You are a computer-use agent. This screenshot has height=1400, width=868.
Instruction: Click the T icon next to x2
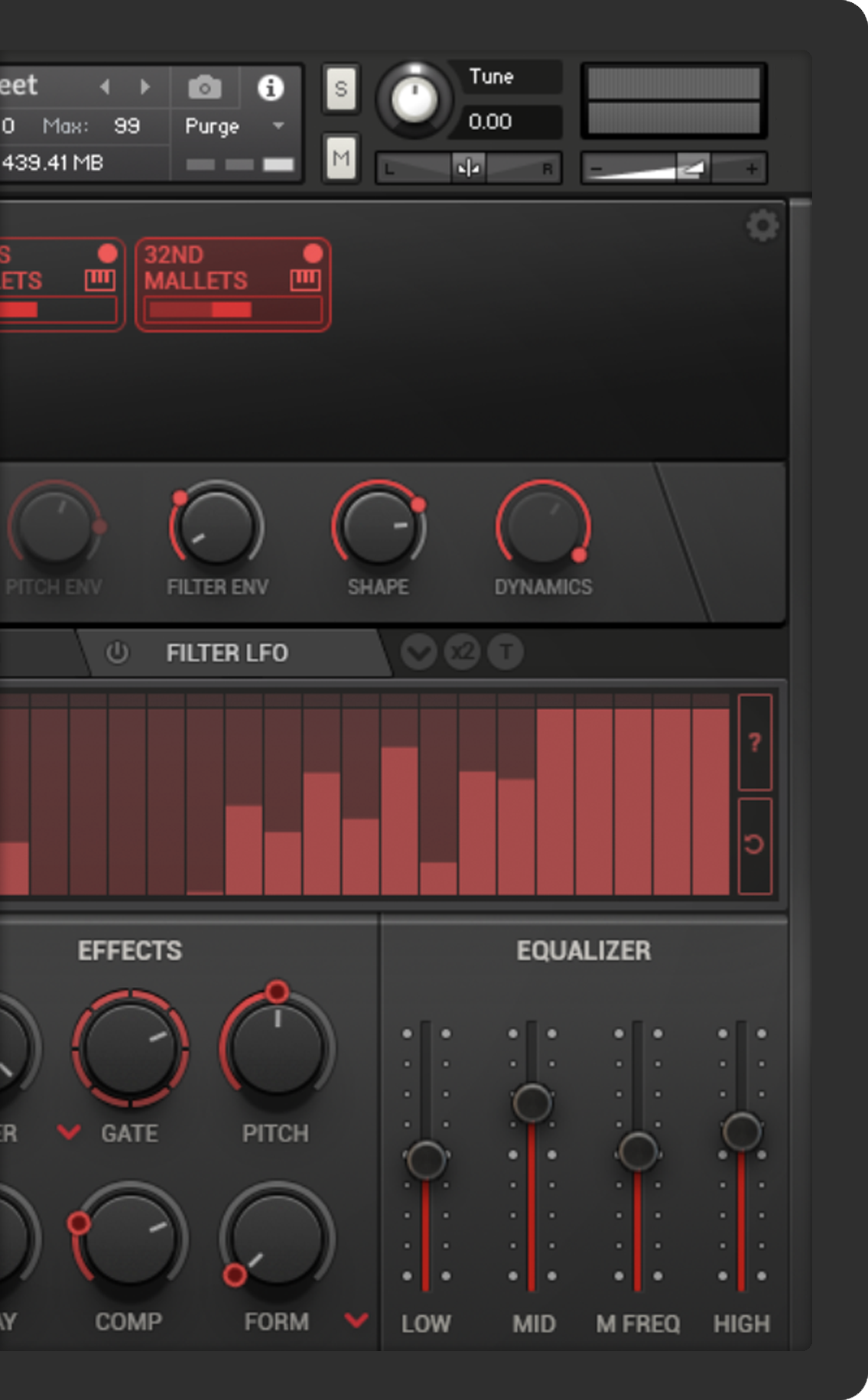click(x=506, y=653)
